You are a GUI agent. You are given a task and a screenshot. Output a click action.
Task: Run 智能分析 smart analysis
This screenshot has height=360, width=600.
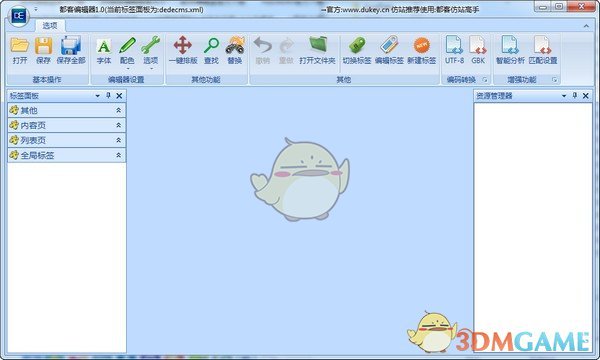[x=510, y=50]
